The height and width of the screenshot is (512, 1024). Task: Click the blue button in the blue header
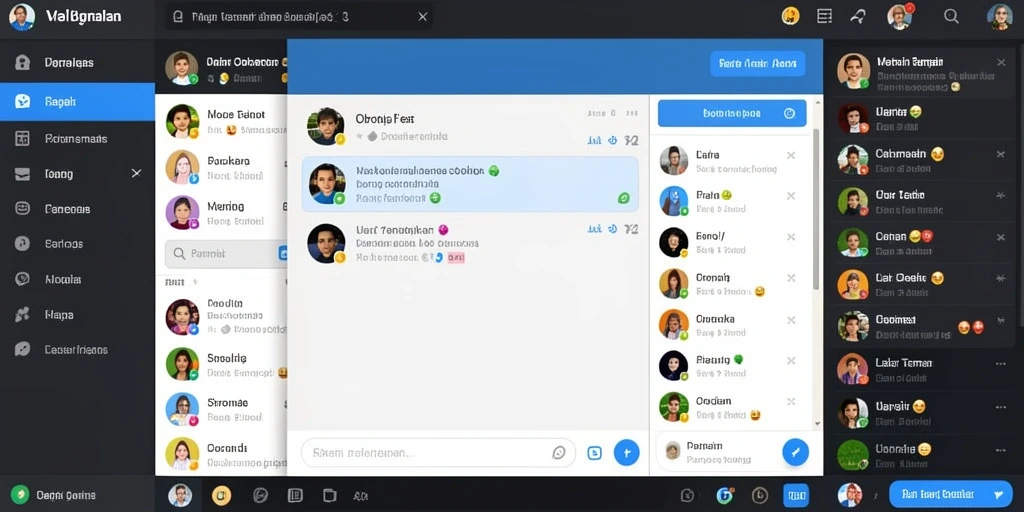(x=758, y=64)
